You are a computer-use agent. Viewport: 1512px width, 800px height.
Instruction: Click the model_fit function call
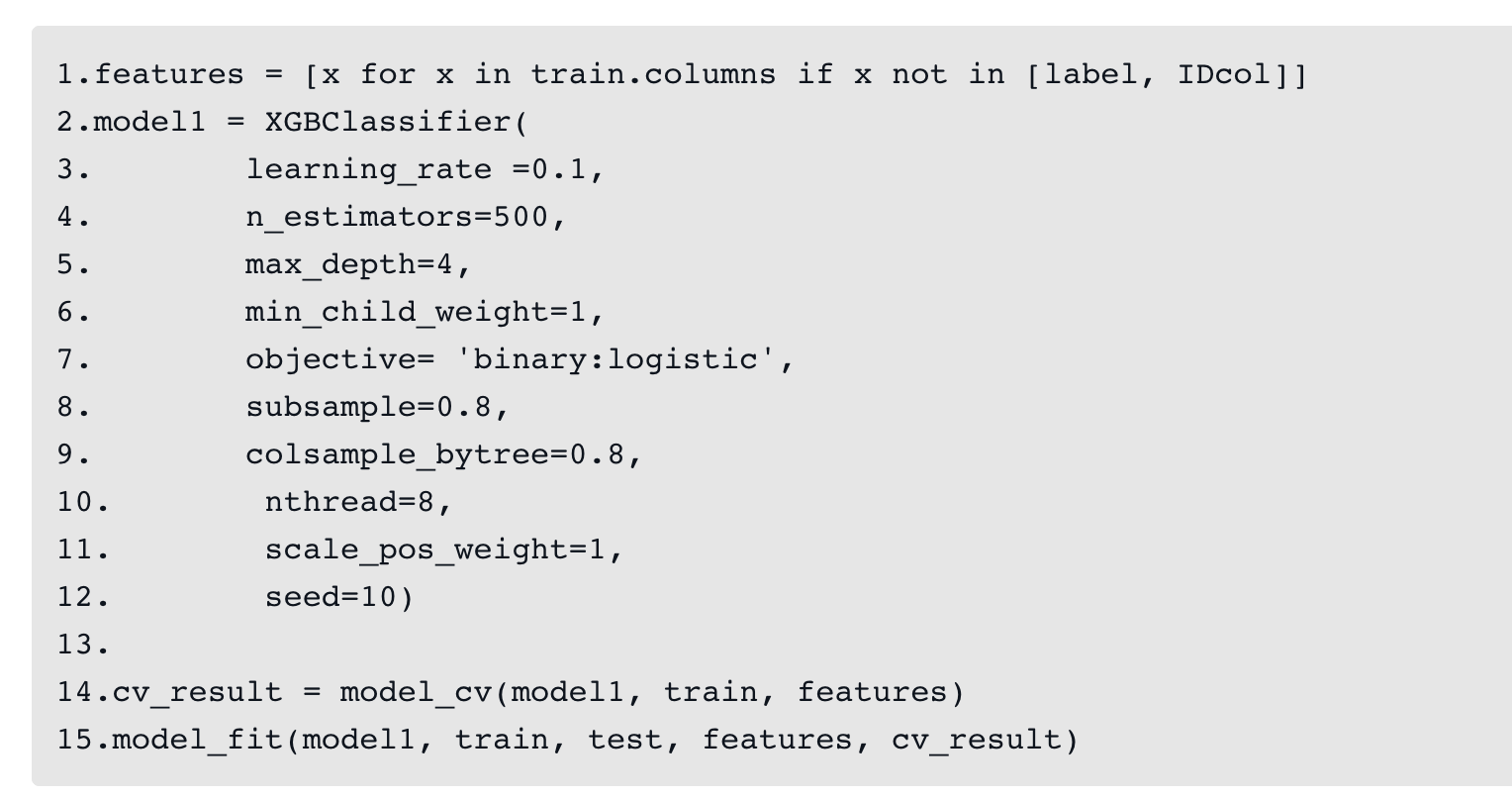tap(198, 740)
